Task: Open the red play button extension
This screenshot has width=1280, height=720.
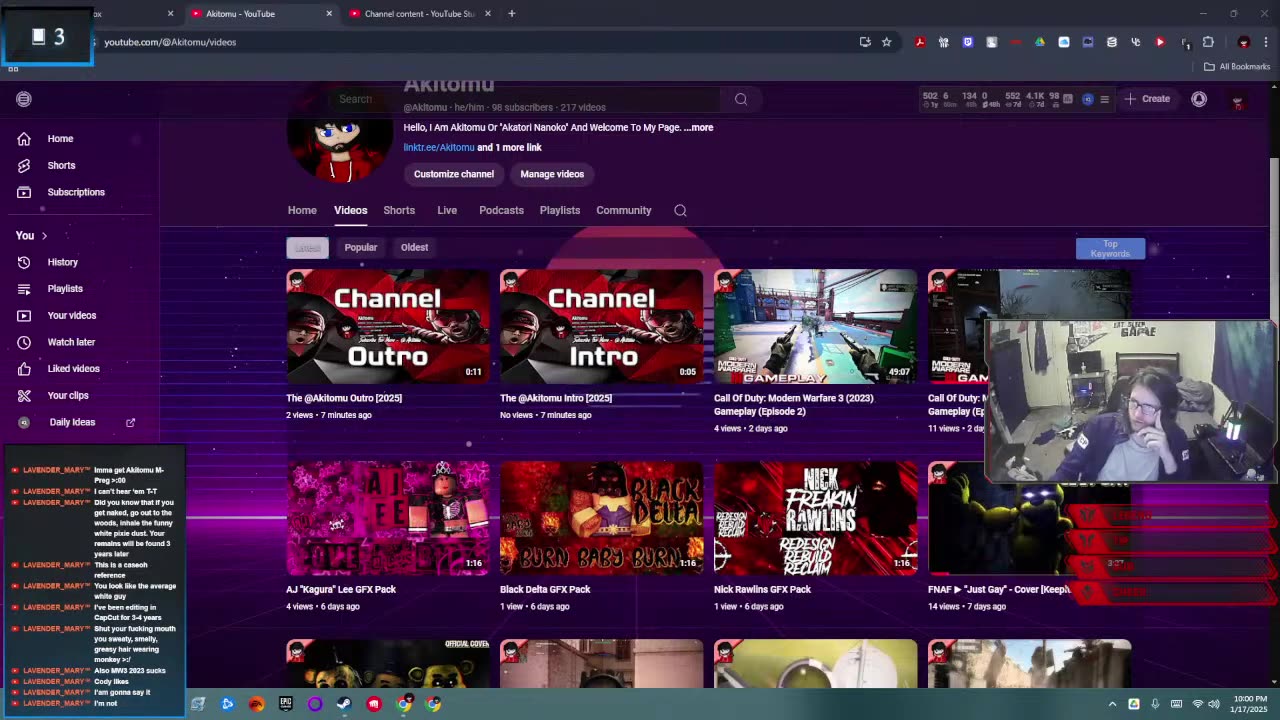Action: [x=1160, y=42]
